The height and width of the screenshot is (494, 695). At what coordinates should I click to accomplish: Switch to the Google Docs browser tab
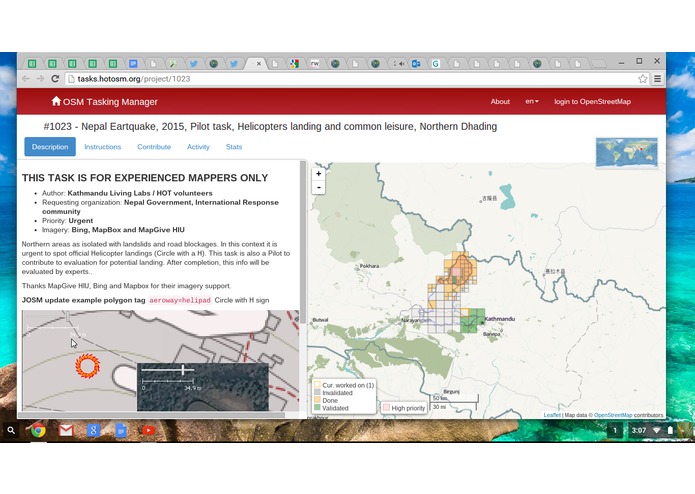[133, 64]
